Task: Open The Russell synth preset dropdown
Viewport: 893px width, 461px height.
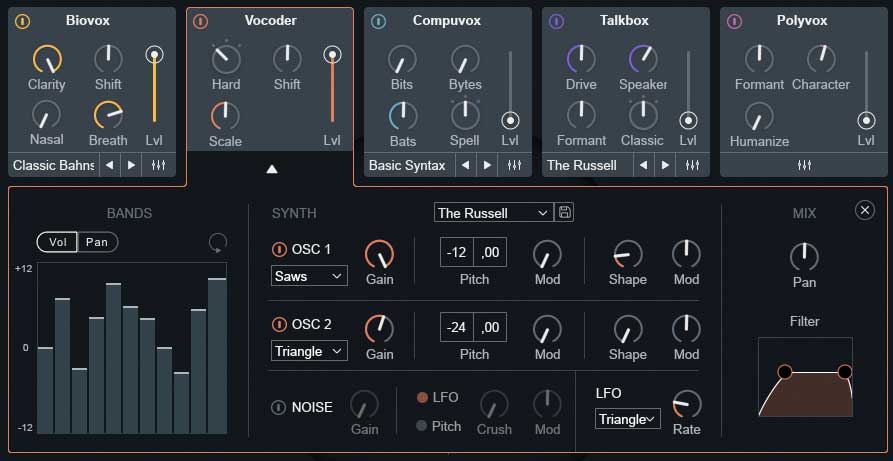Action: click(493, 213)
